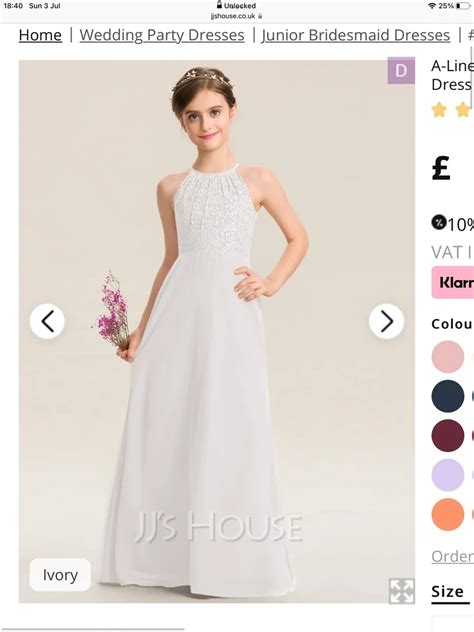
Task: Tap the pink Klarna payment banner
Action: (x=453, y=282)
